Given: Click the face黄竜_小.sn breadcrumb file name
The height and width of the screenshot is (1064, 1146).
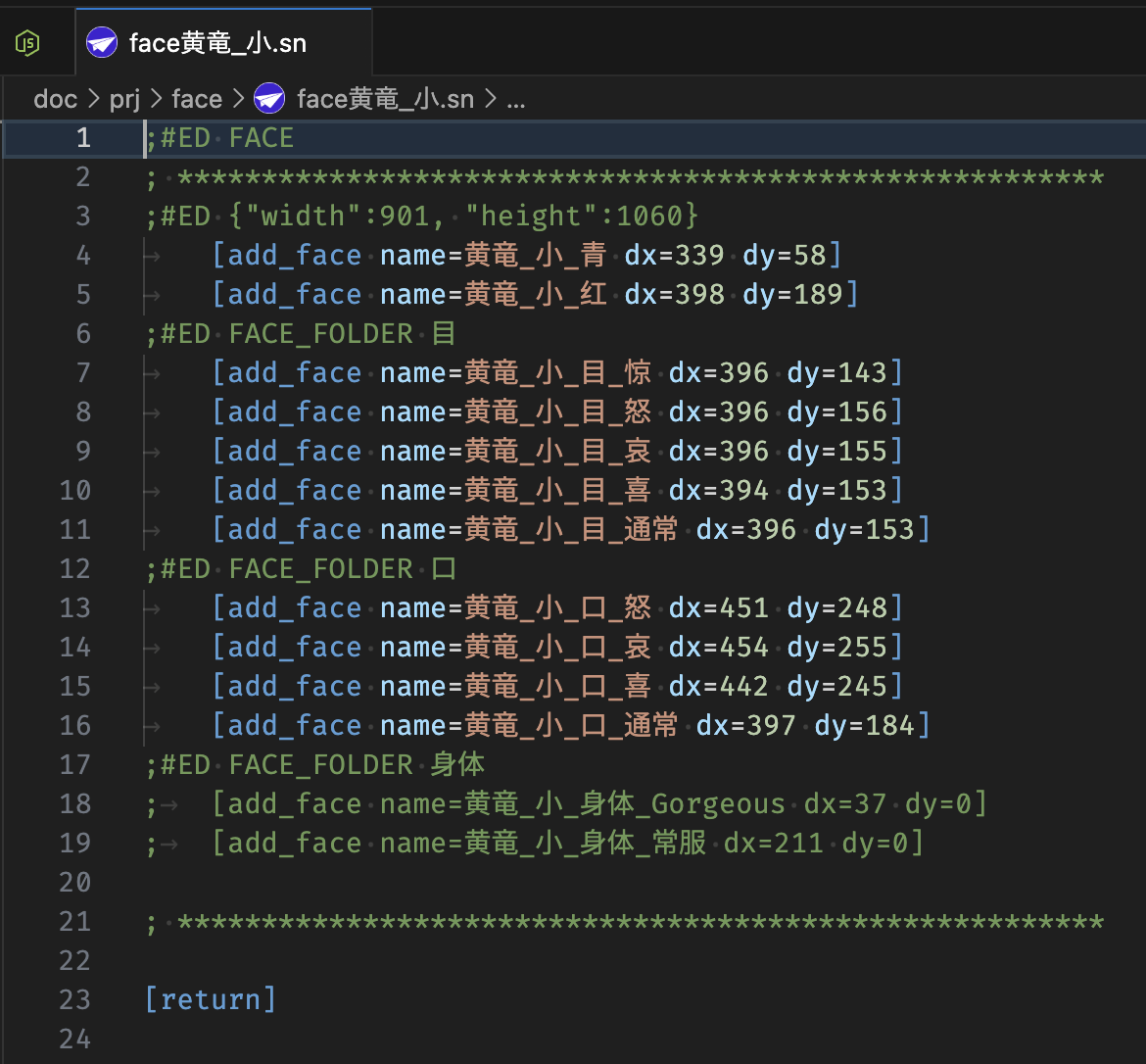Looking at the screenshot, I should point(385,99).
